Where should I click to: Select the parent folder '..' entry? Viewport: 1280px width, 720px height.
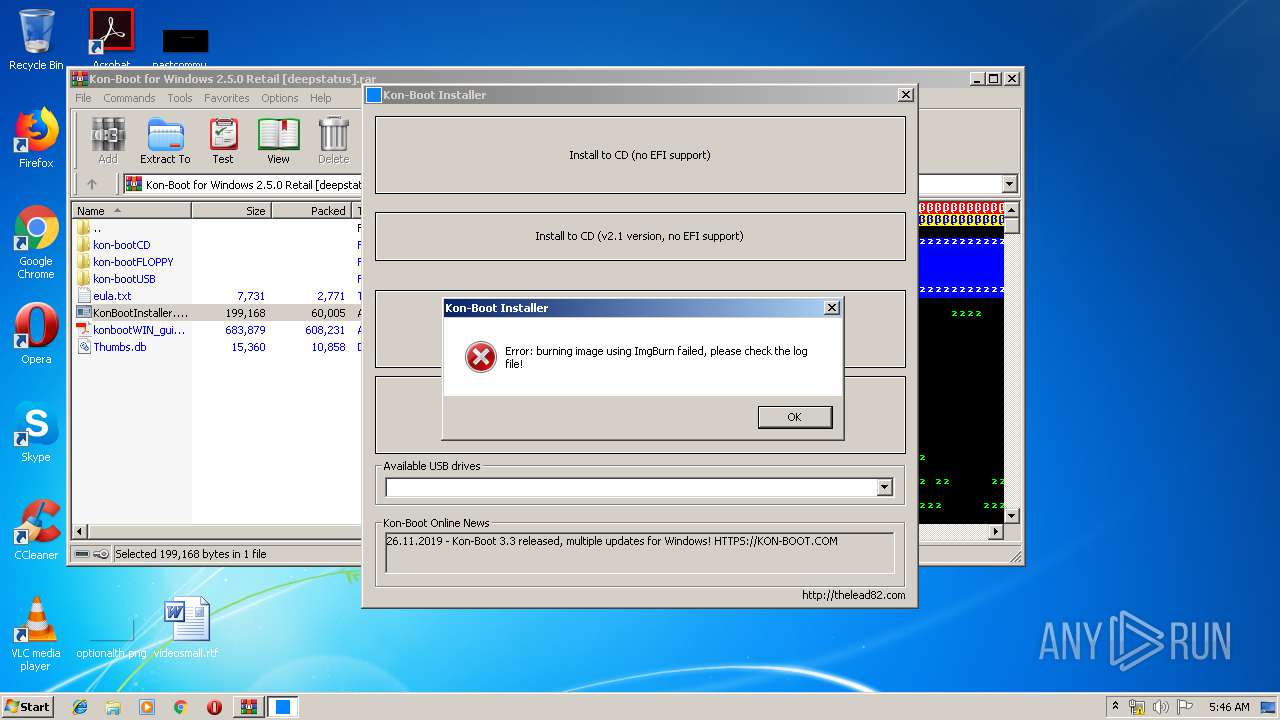97,228
